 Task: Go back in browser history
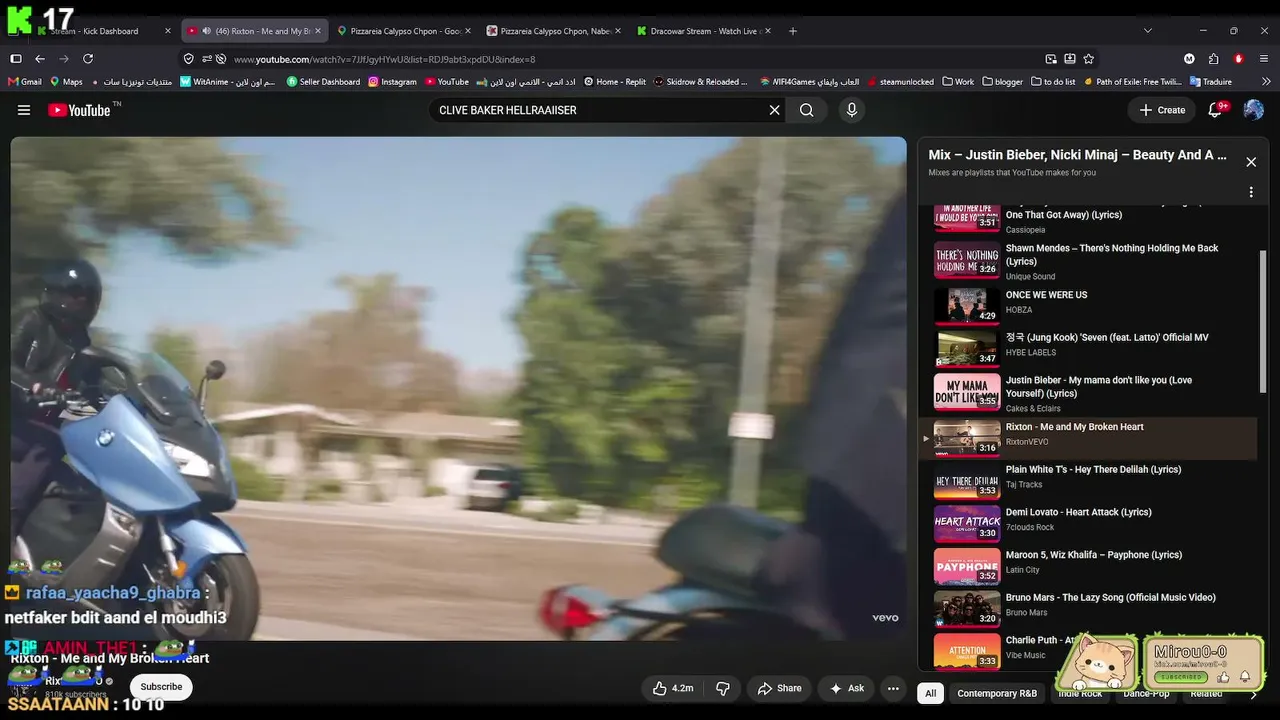pos(40,59)
